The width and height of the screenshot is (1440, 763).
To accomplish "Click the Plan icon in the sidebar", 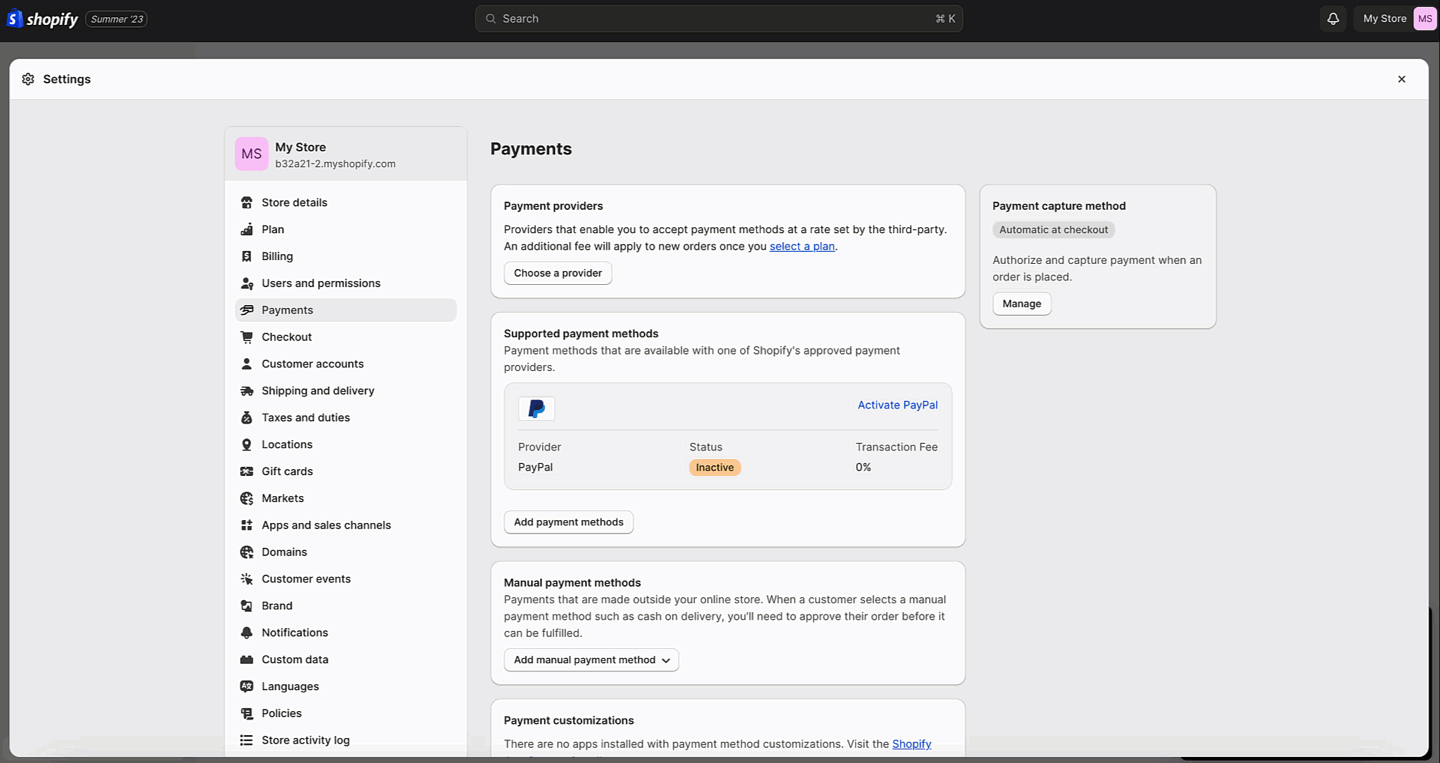I will [246, 229].
